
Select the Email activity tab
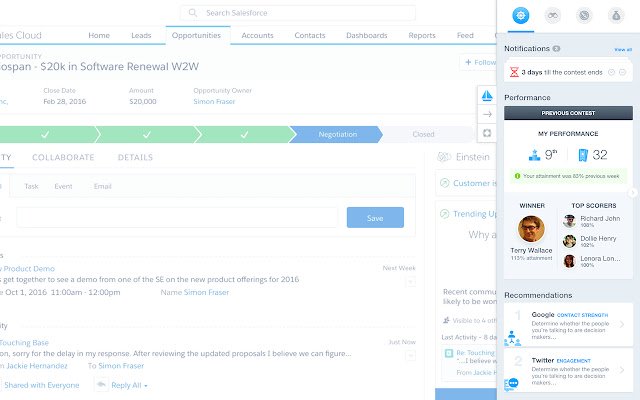102,187
